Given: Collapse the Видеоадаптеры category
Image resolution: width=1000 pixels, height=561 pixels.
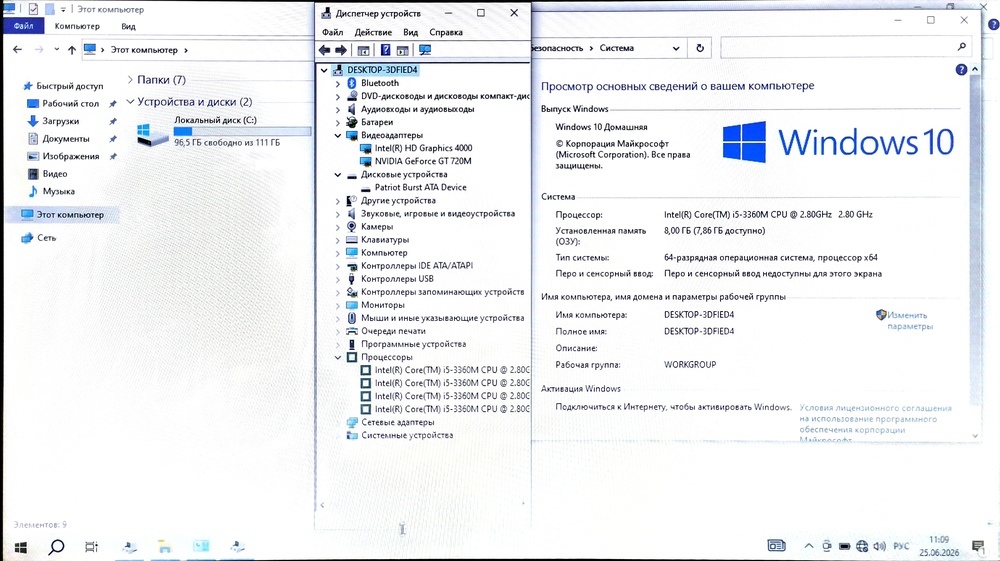Looking at the screenshot, I should coord(337,135).
